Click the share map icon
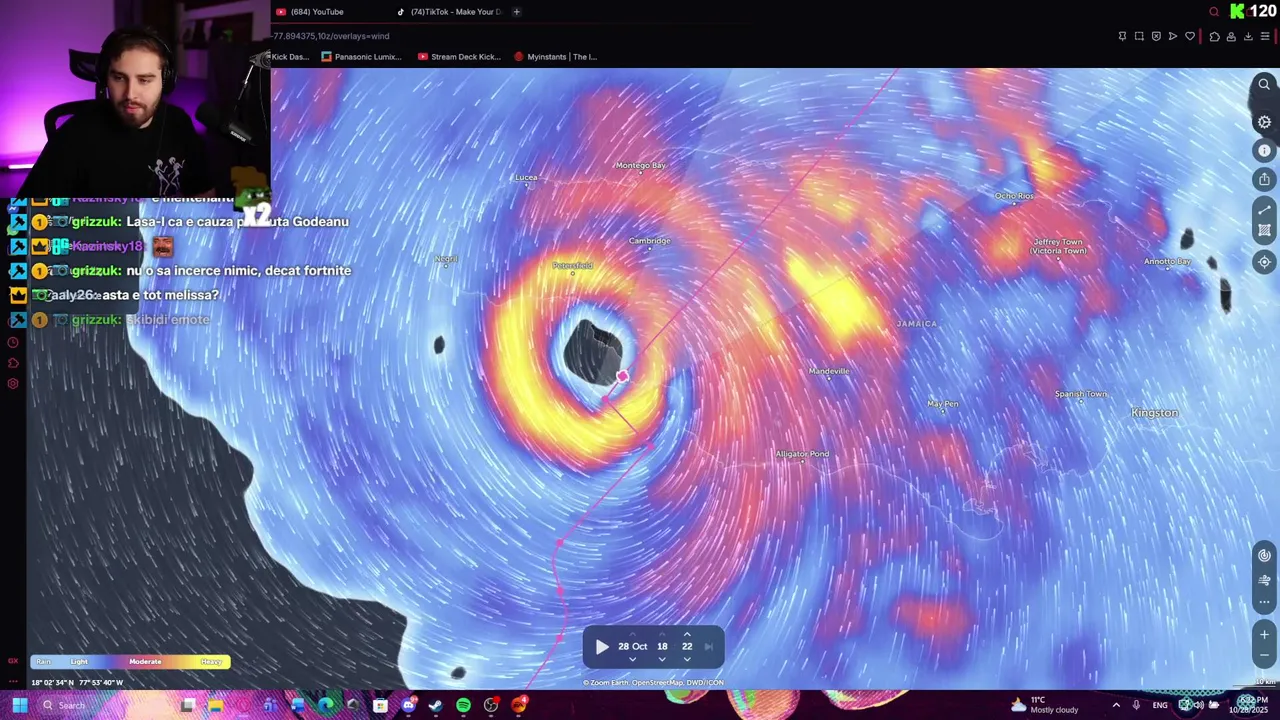Viewport: 1280px width, 720px height. pos(1264,179)
